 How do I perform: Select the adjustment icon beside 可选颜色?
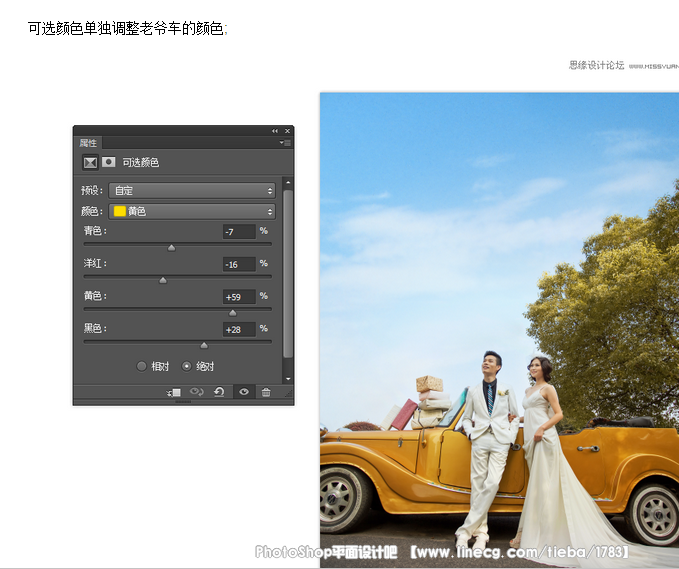coord(90,162)
